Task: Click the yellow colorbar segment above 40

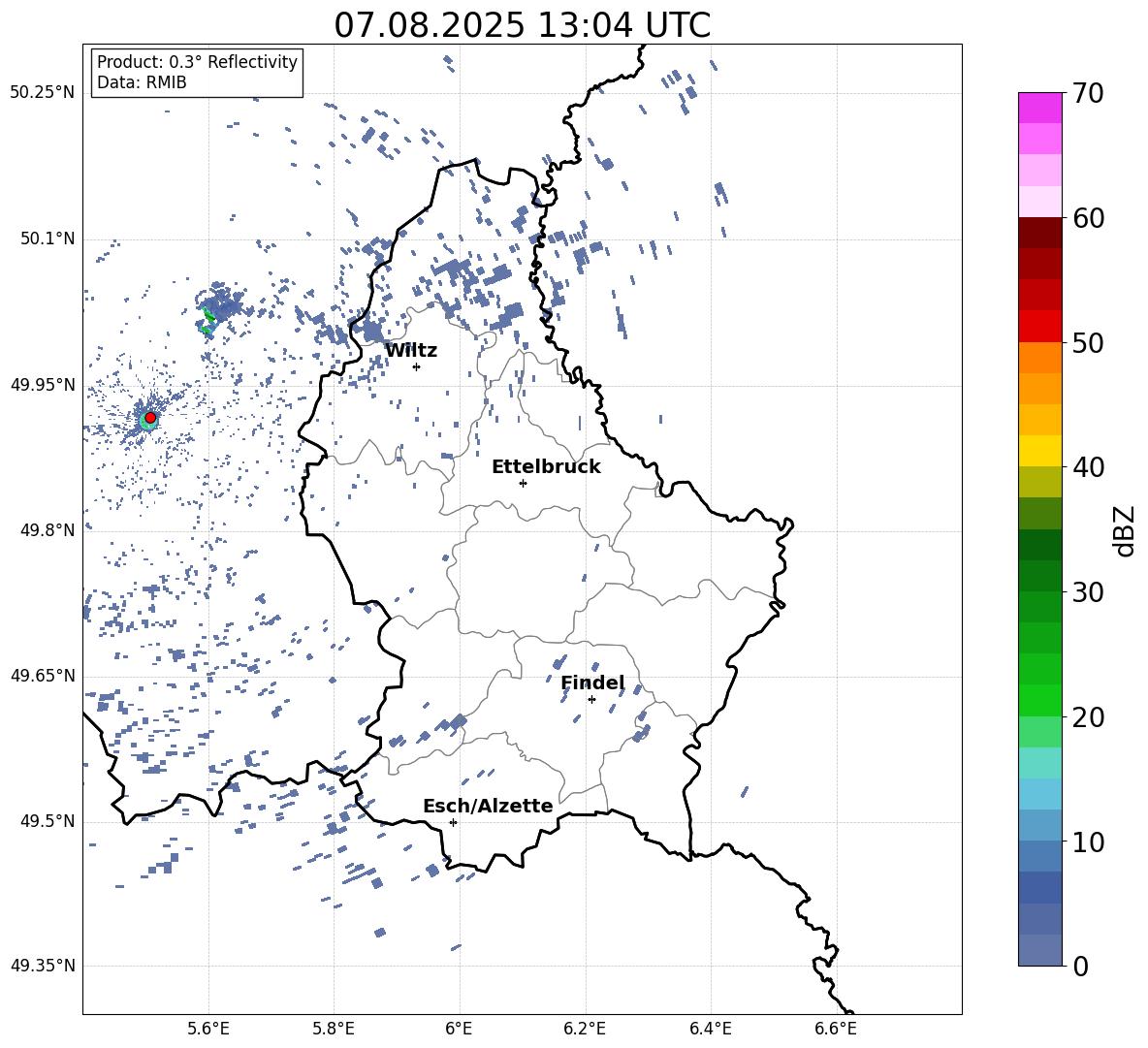Action: click(x=1040, y=451)
